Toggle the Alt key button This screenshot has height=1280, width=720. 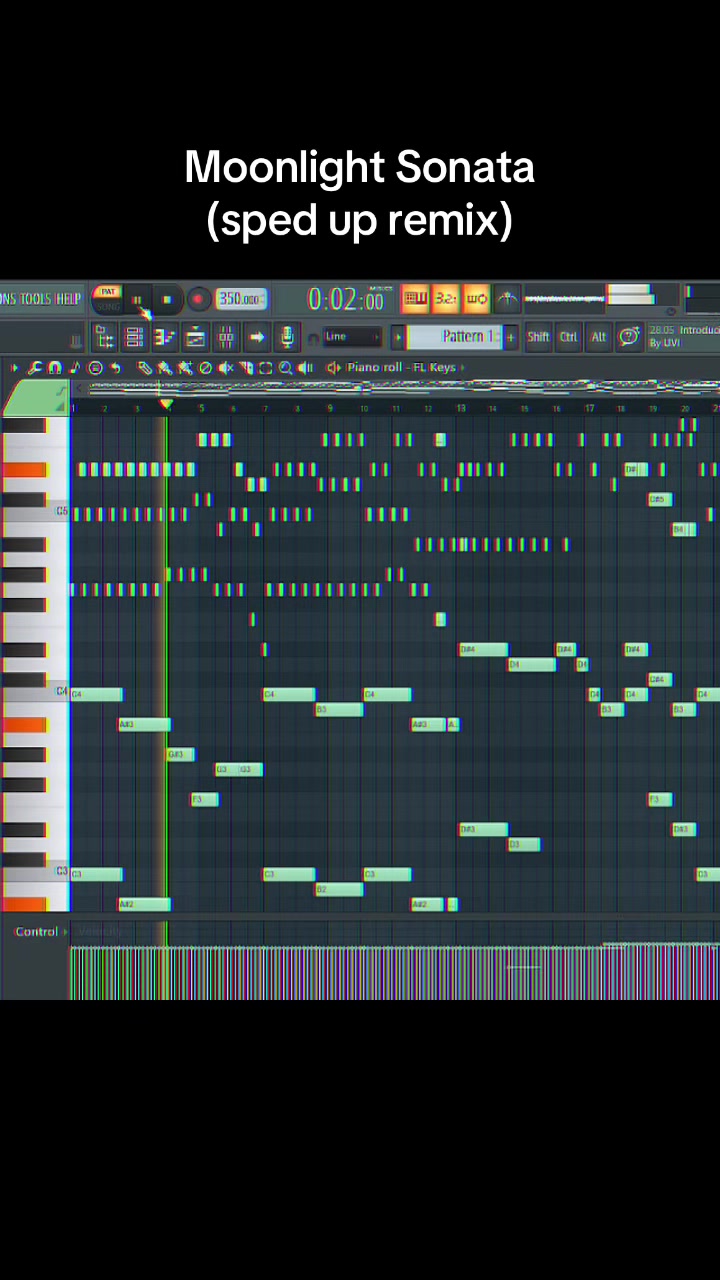click(x=598, y=336)
